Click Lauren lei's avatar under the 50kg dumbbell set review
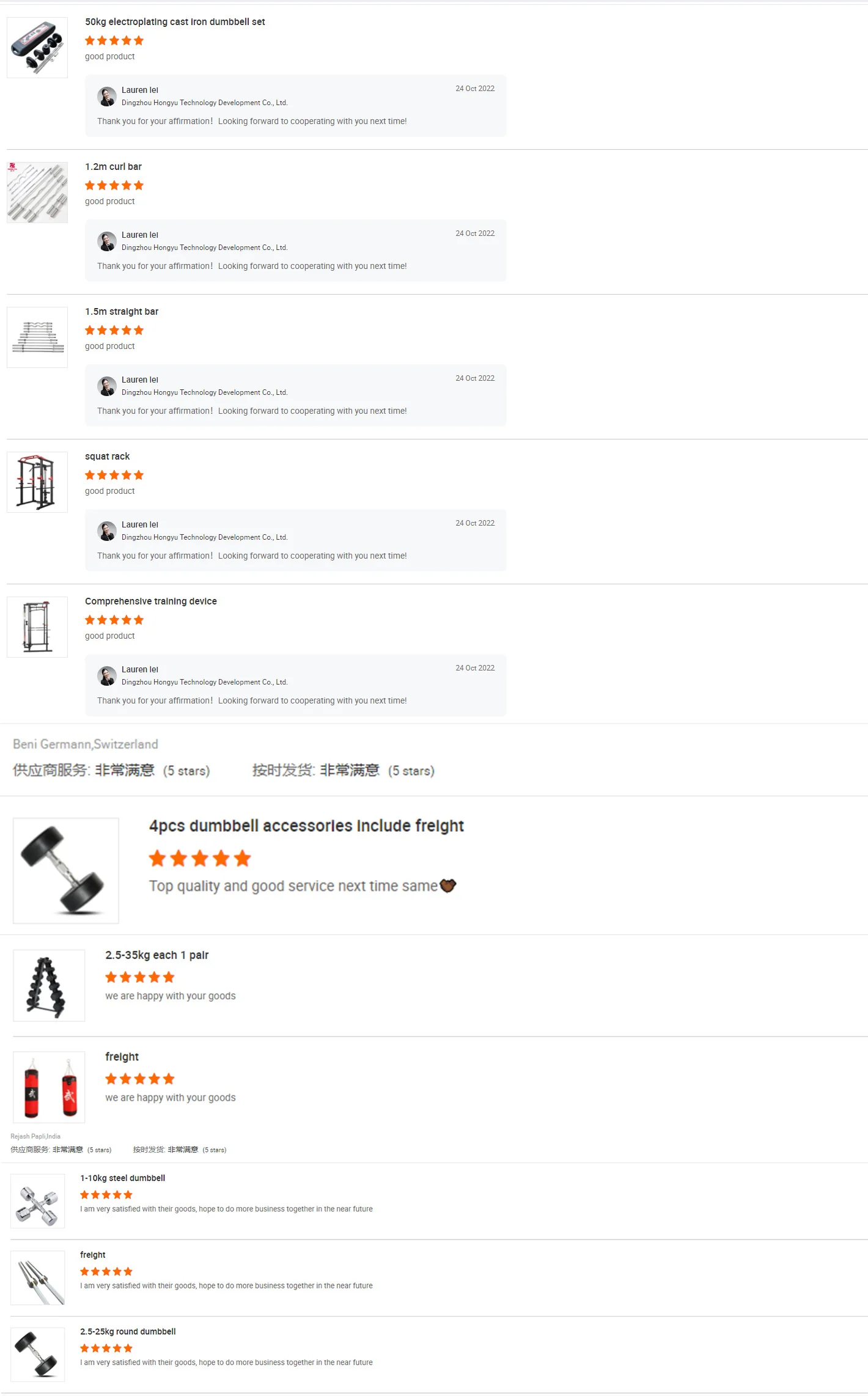868x1396 pixels. 106,97
